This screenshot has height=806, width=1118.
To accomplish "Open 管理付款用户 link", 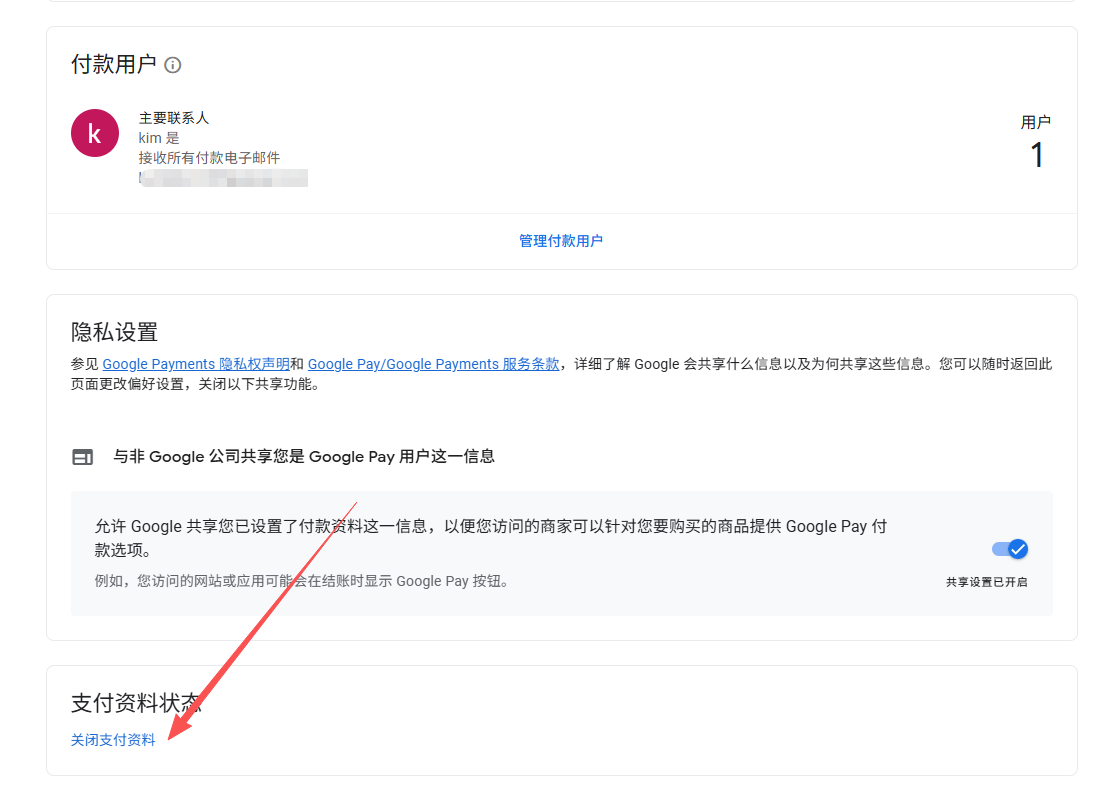I will tap(560, 241).
